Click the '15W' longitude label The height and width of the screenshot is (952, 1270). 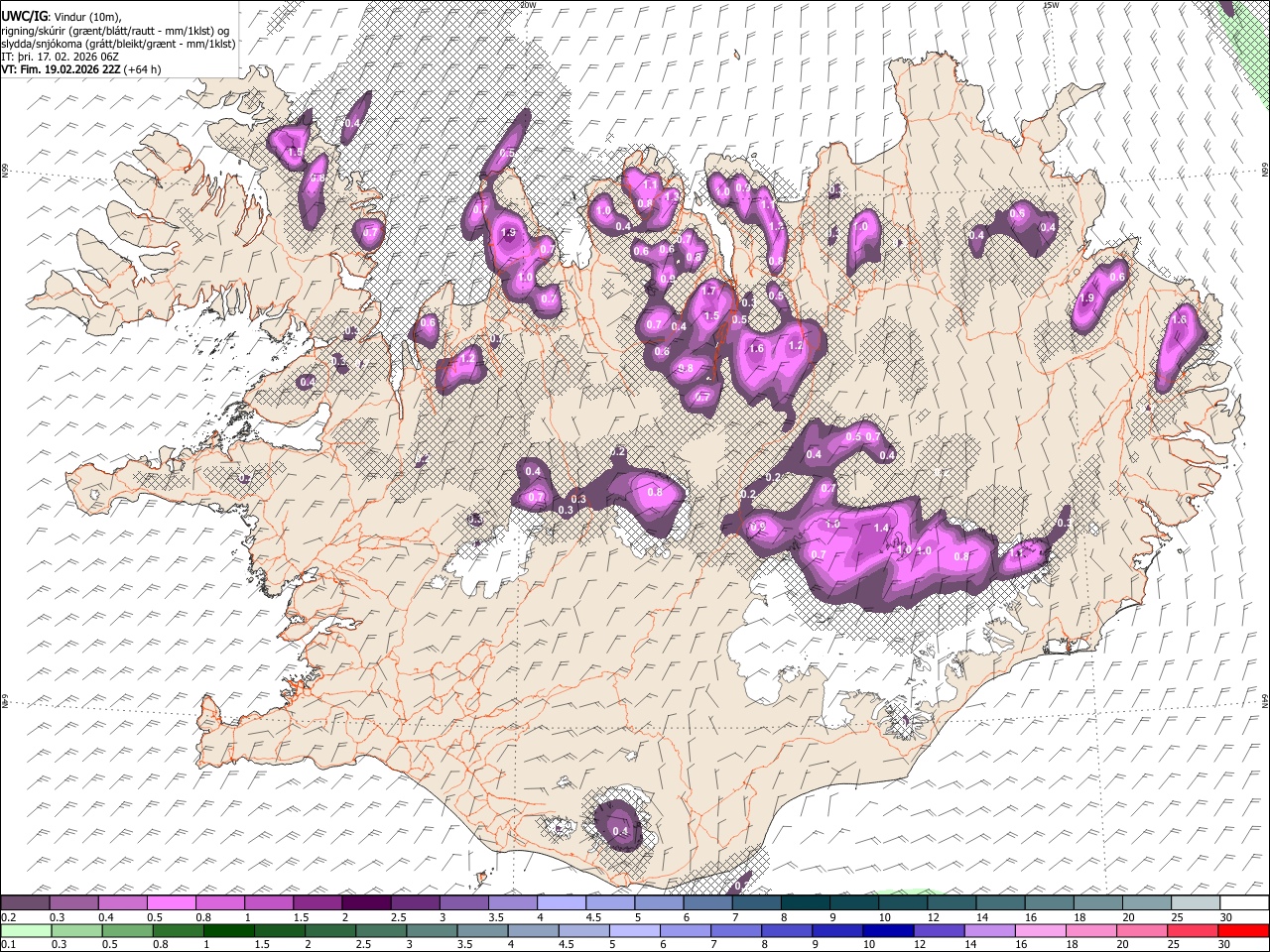(1051, 5)
